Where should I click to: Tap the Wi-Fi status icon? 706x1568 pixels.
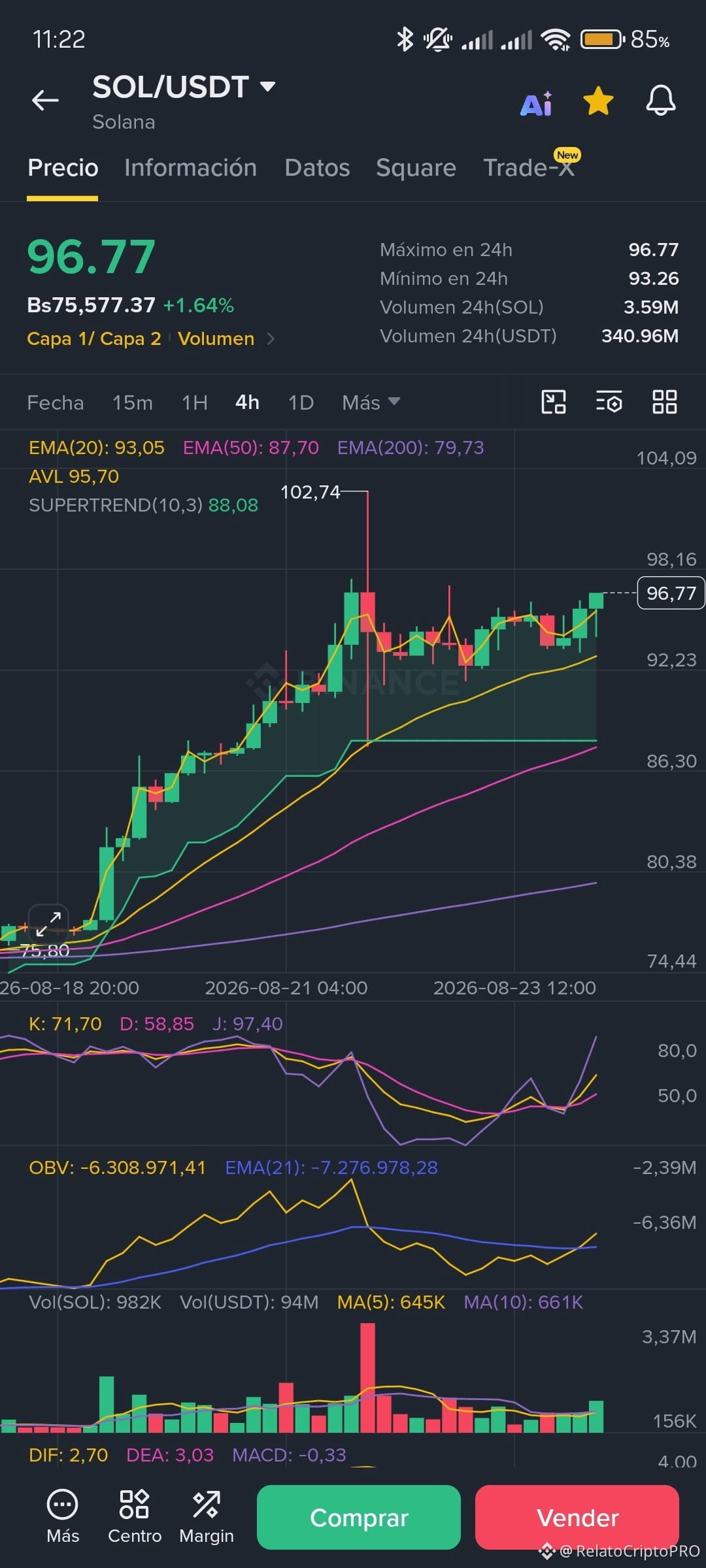coord(556,39)
